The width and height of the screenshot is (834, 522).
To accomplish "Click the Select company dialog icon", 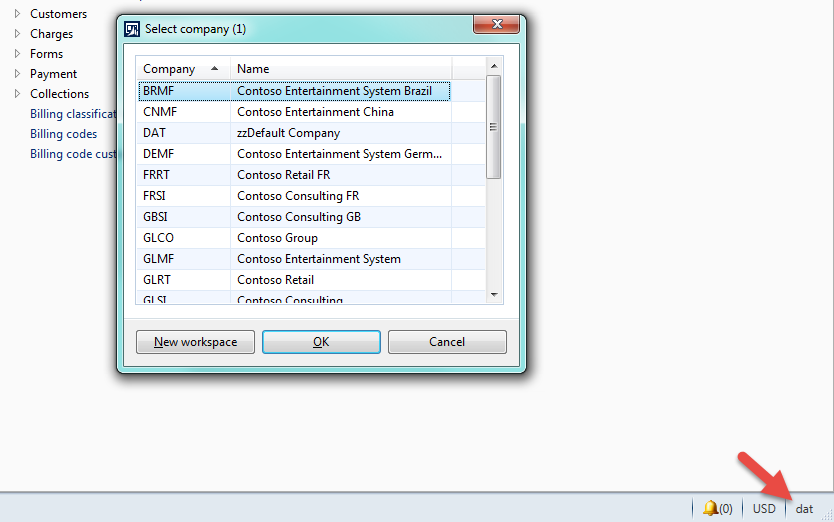I will 132,29.
